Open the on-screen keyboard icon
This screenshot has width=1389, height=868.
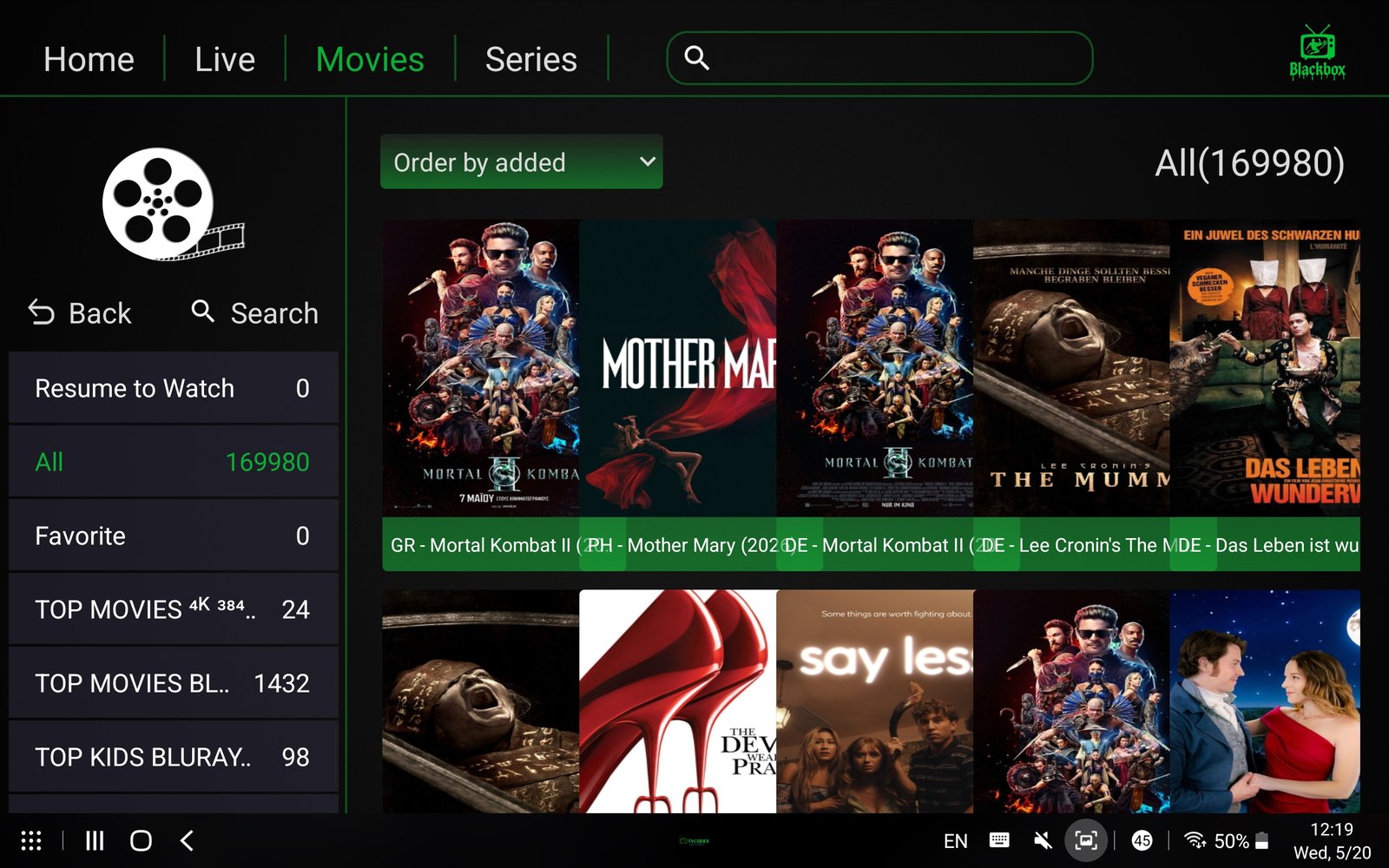(x=999, y=840)
